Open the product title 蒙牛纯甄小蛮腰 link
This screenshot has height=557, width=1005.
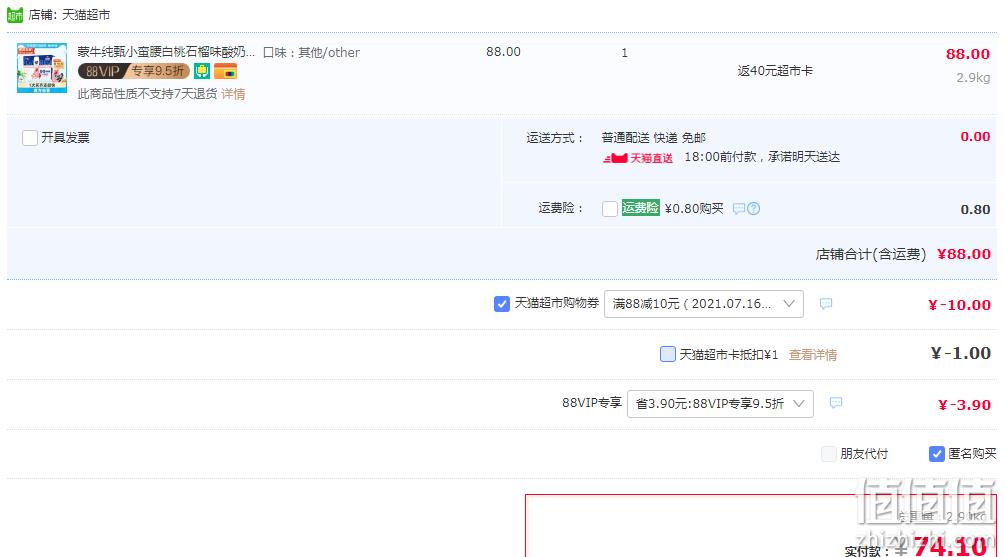(x=166, y=52)
